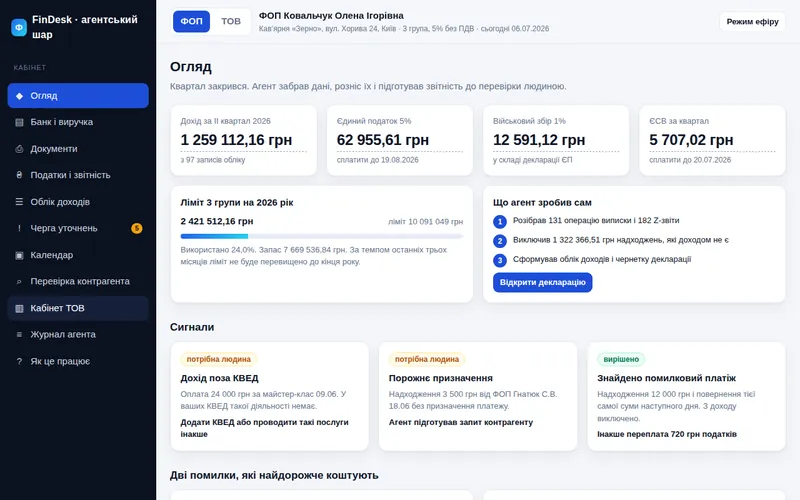The height and width of the screenshot is (500, 800).
Task: Go to Документи section
Action: click(78, 149)
